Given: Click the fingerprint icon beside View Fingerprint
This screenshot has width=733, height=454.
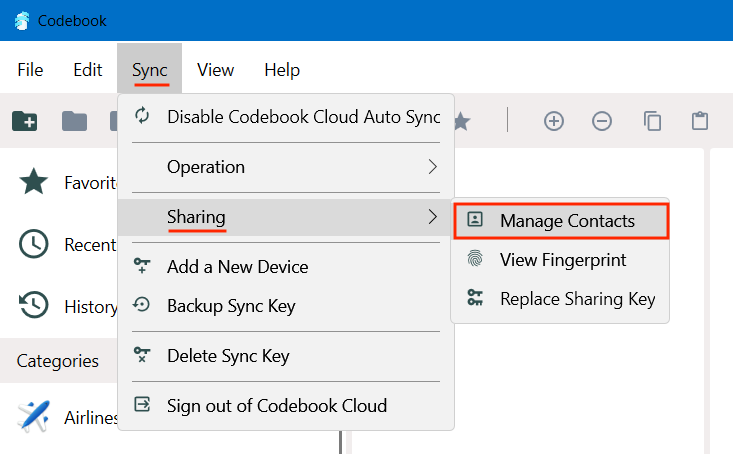Looking at the screenshot, I should pyautogui.click(x=475, y=259).
